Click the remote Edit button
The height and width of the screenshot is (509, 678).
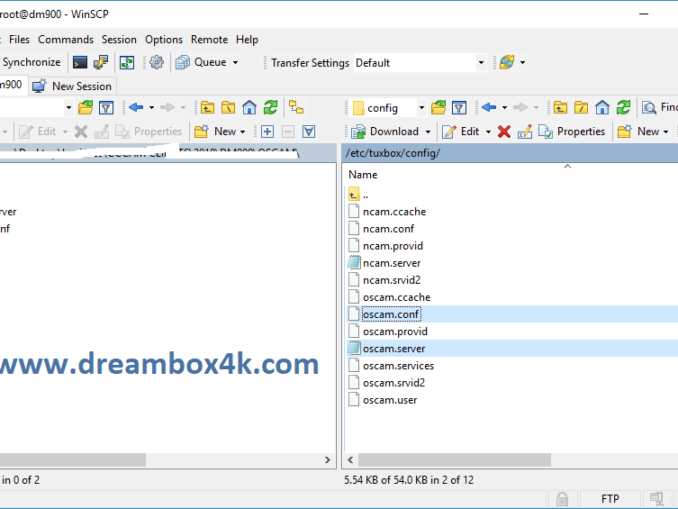pyautogui.click(x=461, y=131)
